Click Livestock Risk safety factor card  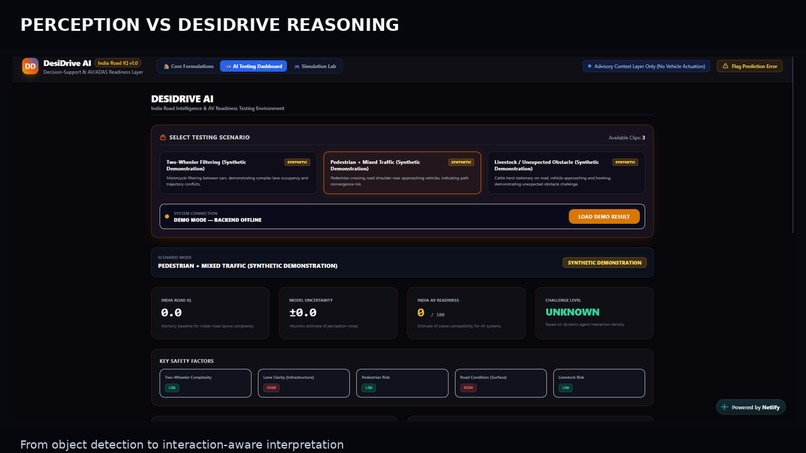(x=599, y=383)
